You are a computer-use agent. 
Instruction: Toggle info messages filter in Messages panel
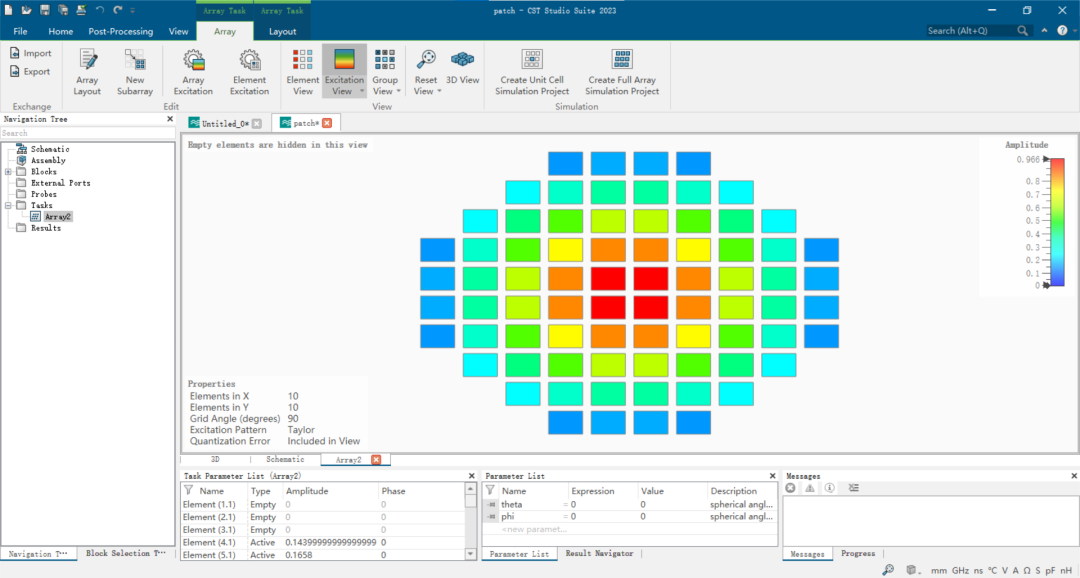point(829,488)
